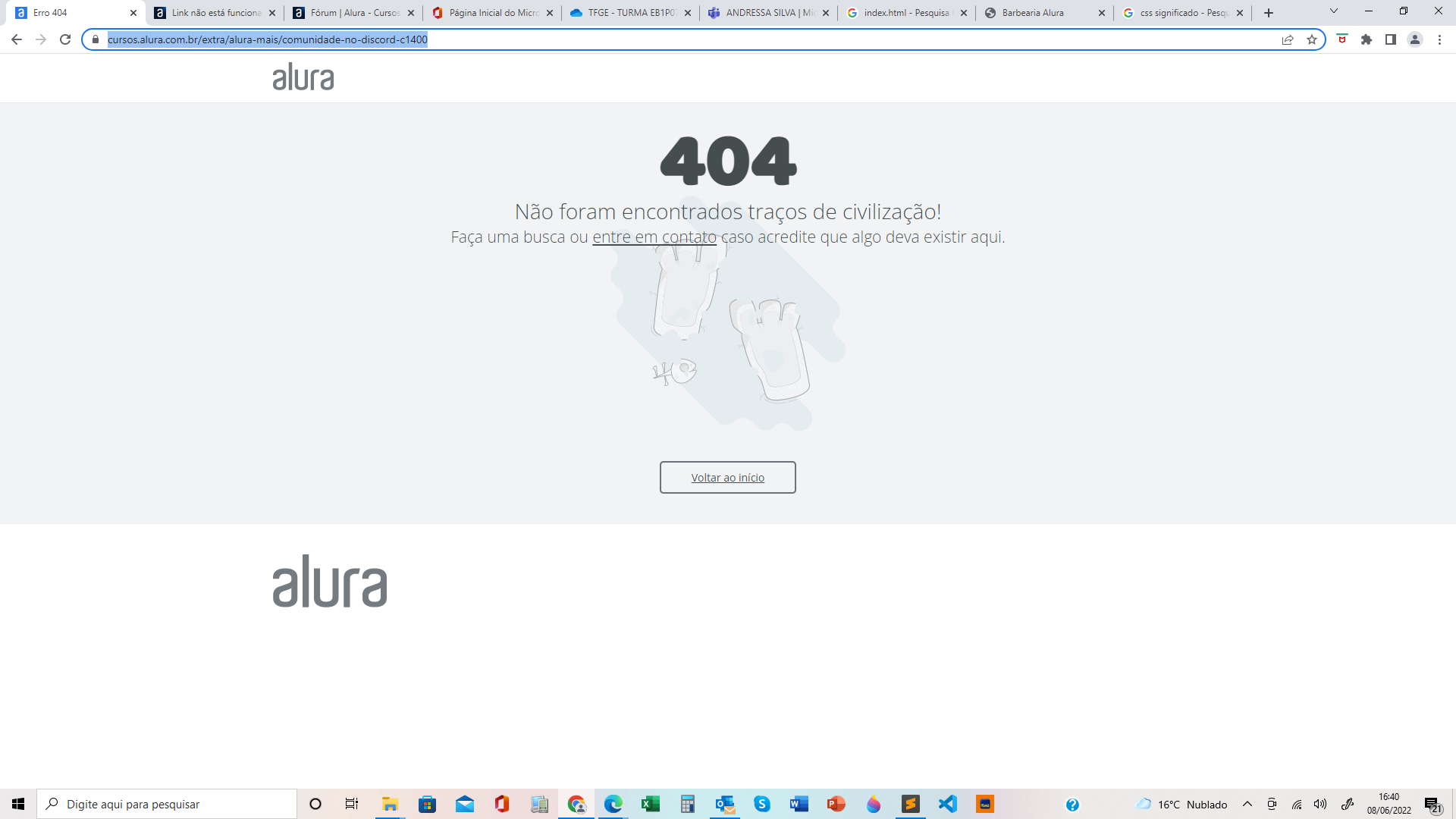
Task: Open Cortana circle icon on taskbar
Action: pos(315,804)
